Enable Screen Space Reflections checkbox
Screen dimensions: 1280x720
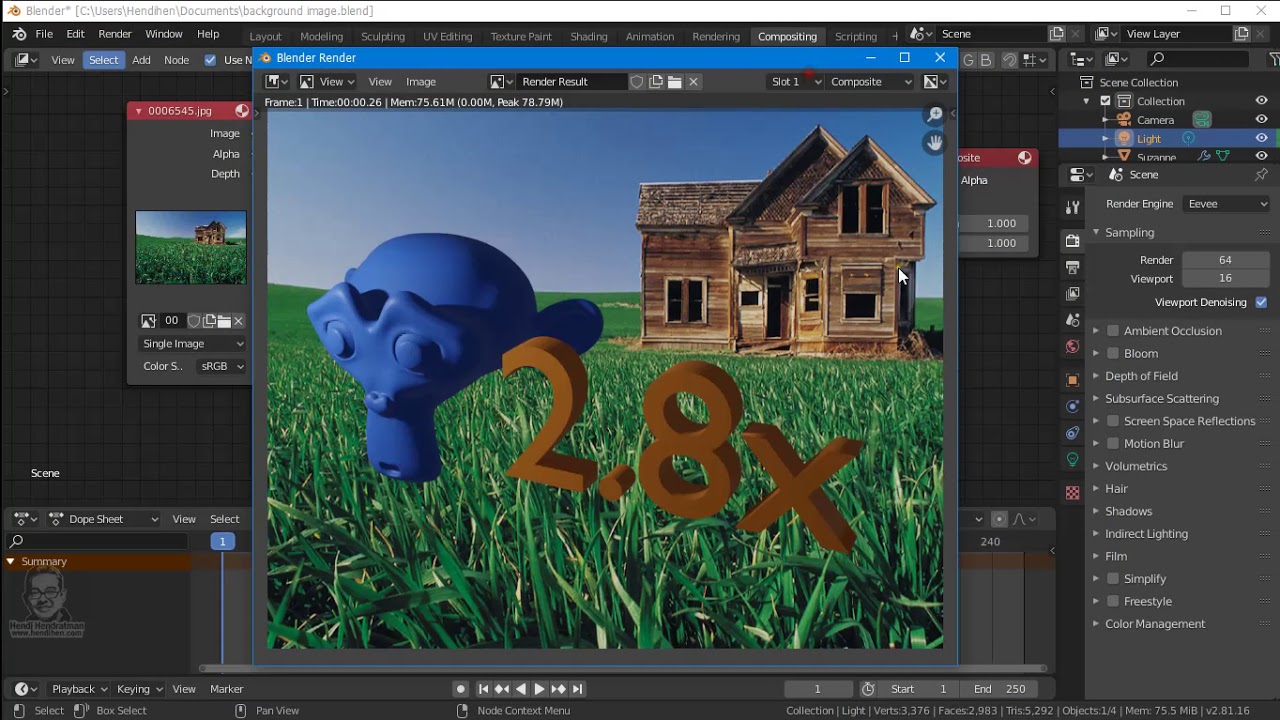coord(1113,421)
